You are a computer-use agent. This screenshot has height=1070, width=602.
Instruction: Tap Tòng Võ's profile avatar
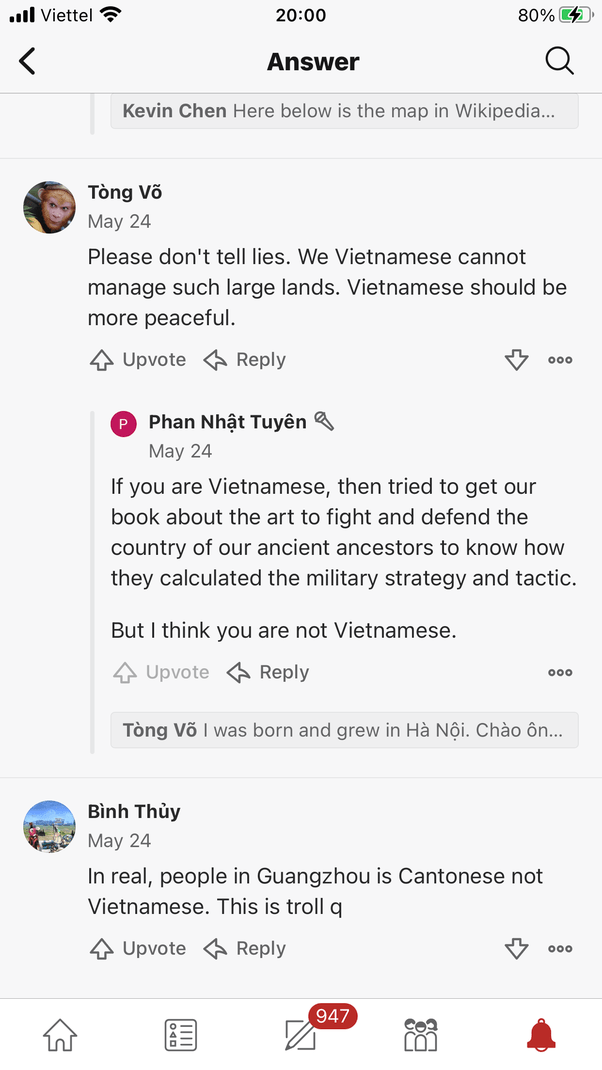49,207
